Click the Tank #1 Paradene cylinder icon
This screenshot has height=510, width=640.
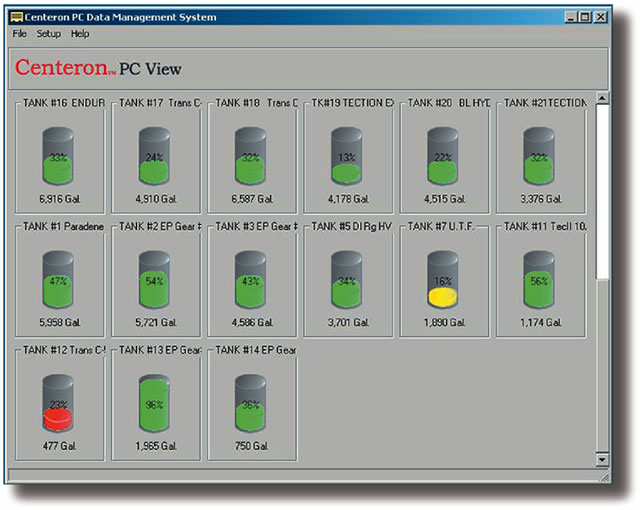coord(58,279)
